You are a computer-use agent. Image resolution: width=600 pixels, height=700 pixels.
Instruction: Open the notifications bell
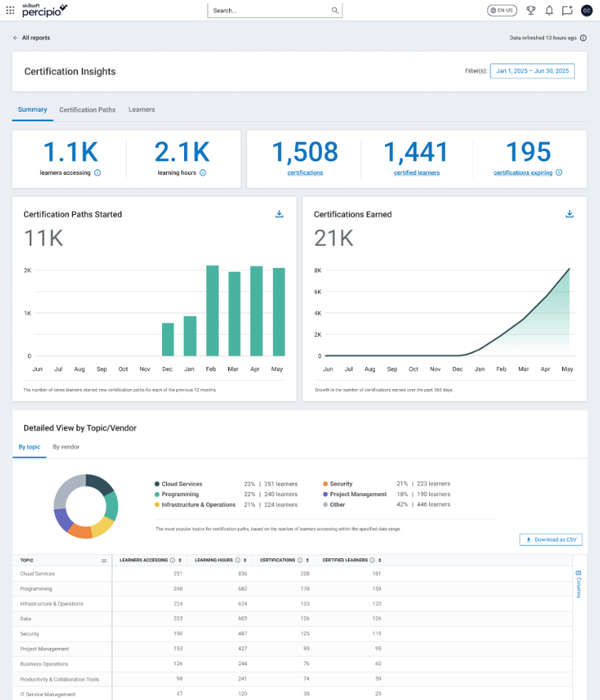pos(549,11)
